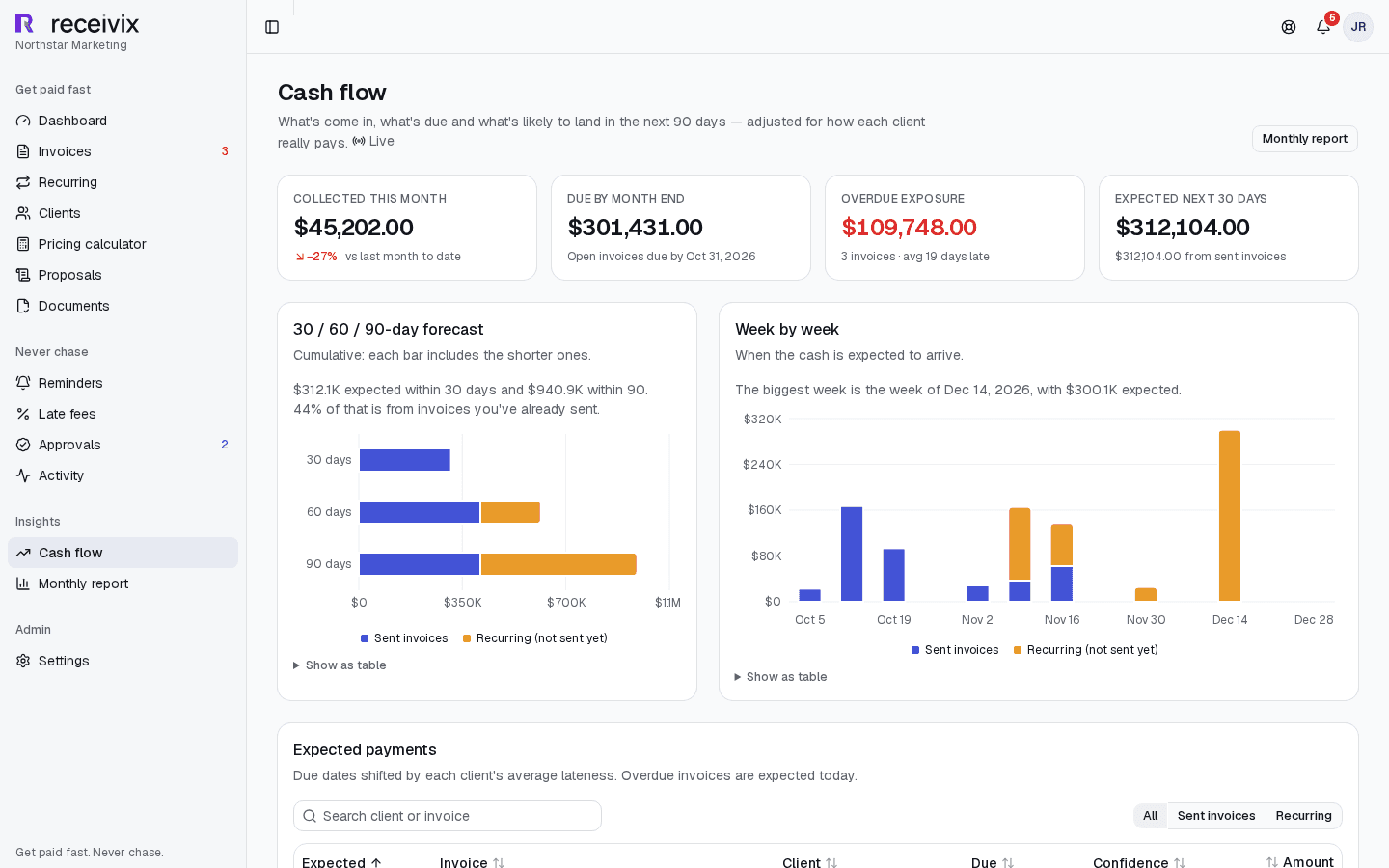Click the Approvals check badge icon
The height and width of the screenshot is (868, 1389).
tap(23, 445)
